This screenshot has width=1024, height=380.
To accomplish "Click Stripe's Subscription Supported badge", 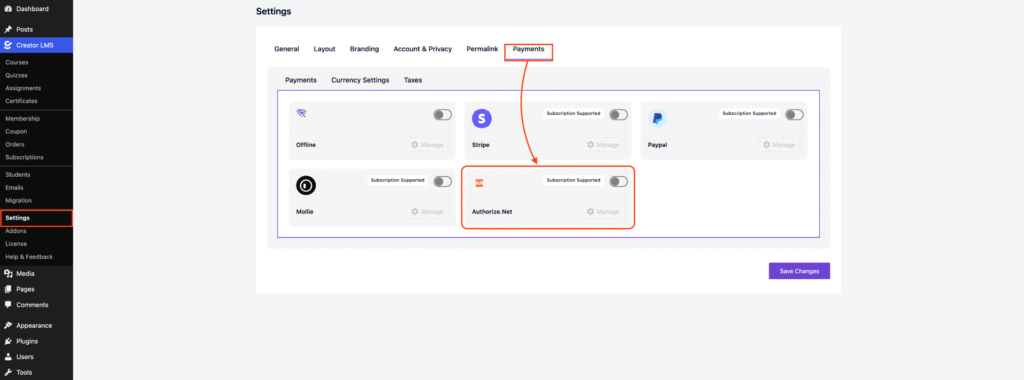I will pos(573,113).
